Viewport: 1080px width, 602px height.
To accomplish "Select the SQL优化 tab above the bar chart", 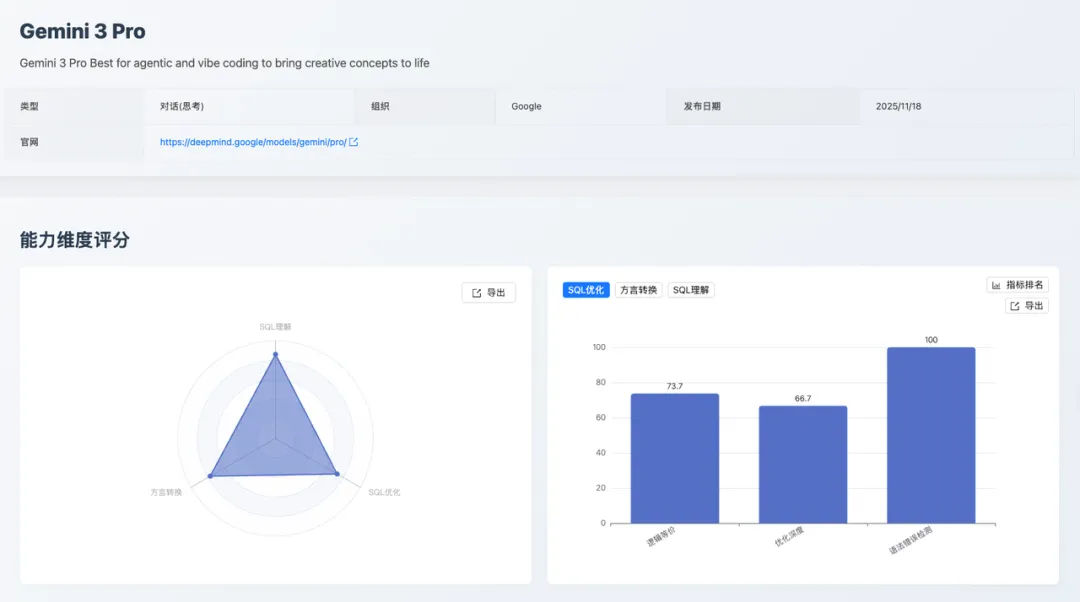I will tap(586, 289).
